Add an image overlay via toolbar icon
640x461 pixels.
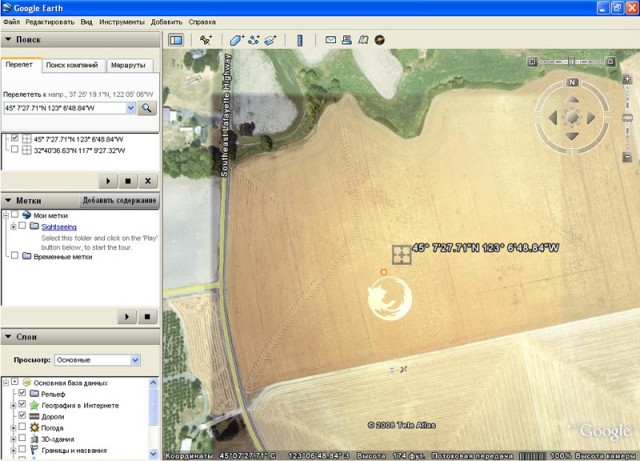[x=270, y=40]
